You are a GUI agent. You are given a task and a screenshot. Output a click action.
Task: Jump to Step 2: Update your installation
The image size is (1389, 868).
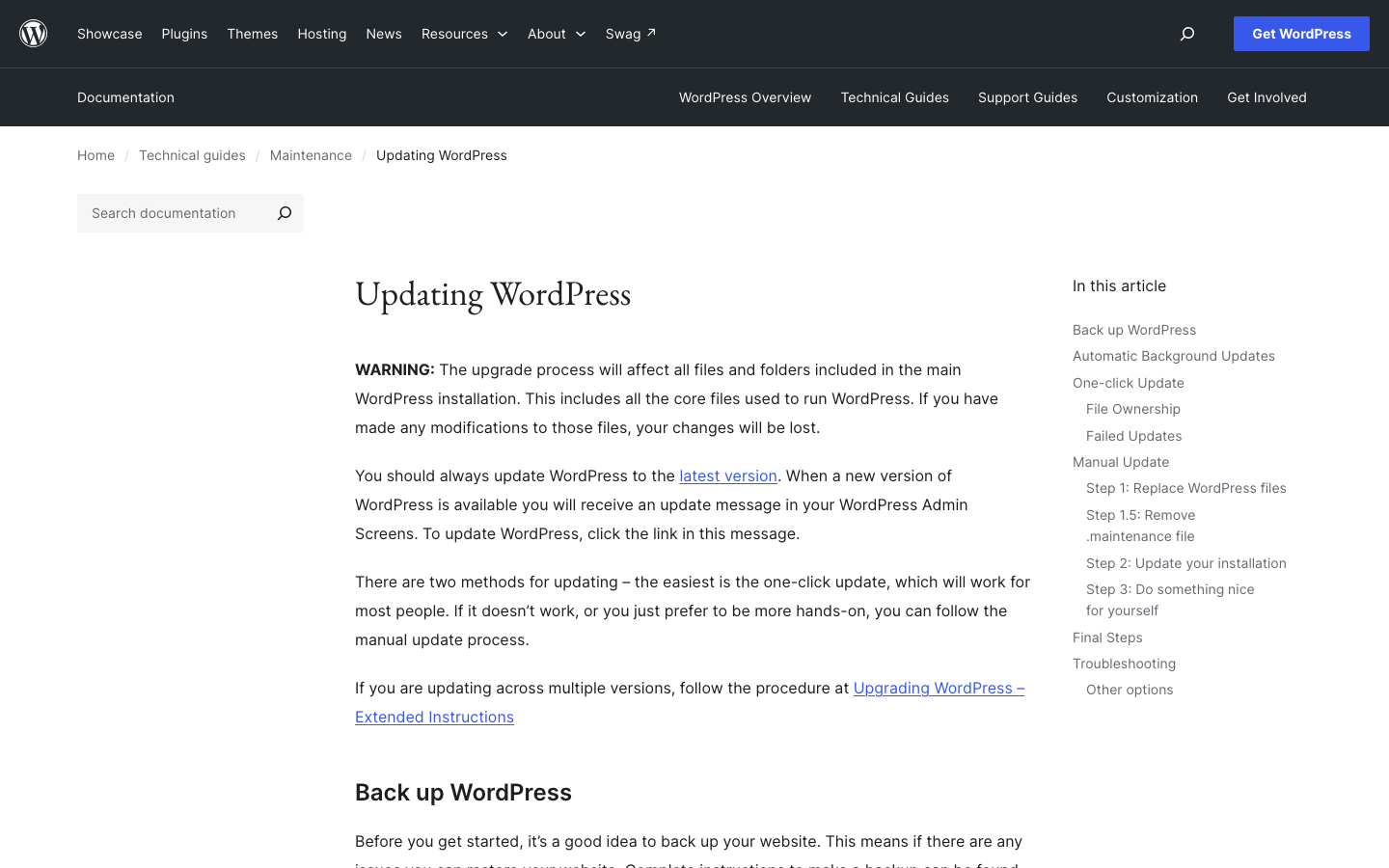[1186, 563]
